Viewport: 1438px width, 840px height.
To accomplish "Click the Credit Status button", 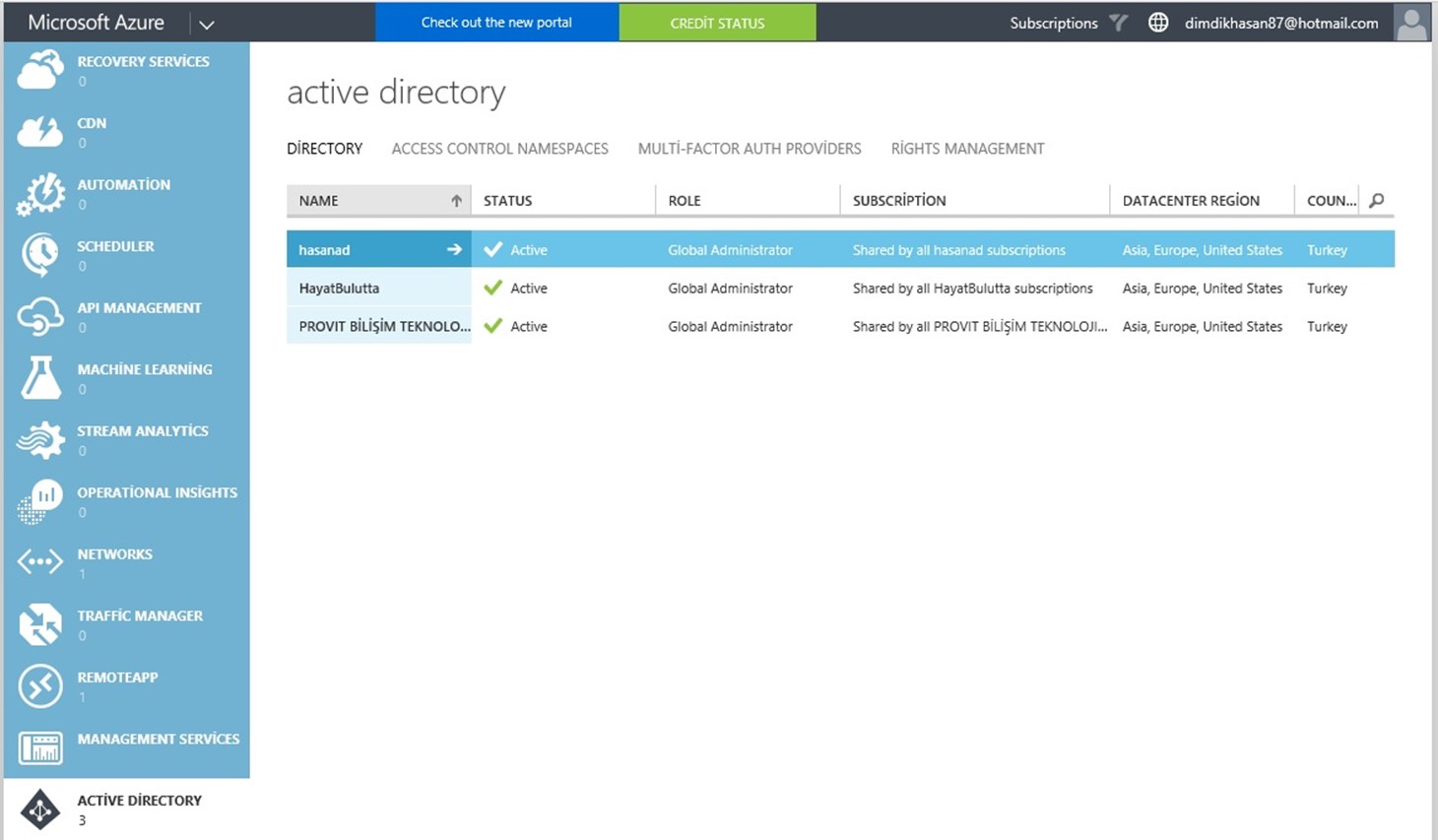I will tap(717, 23).
